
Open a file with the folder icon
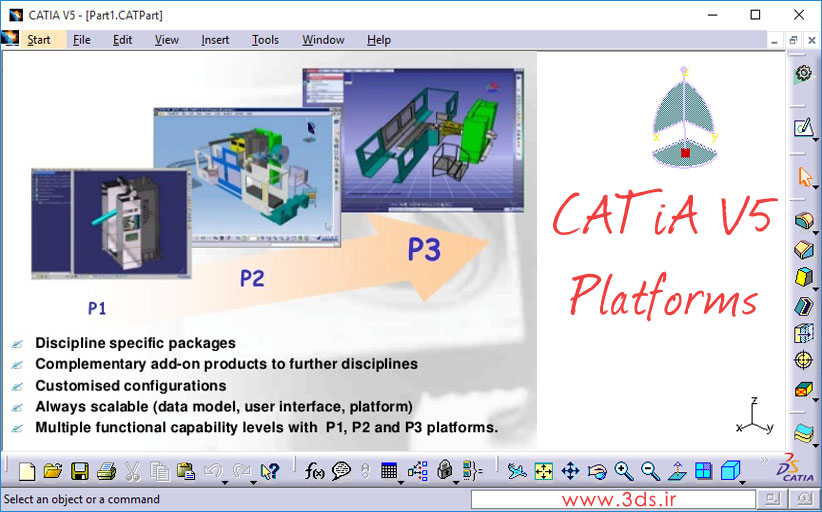click(x=52, y=471)
